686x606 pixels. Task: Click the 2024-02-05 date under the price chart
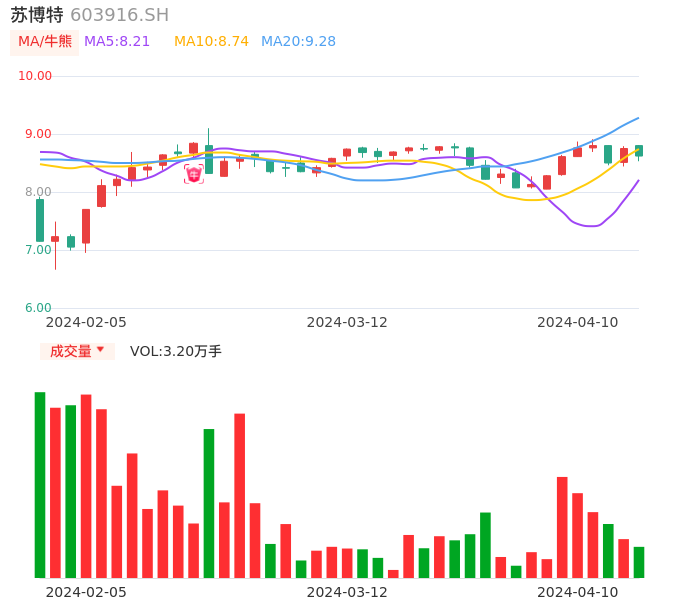pos(86,322)
